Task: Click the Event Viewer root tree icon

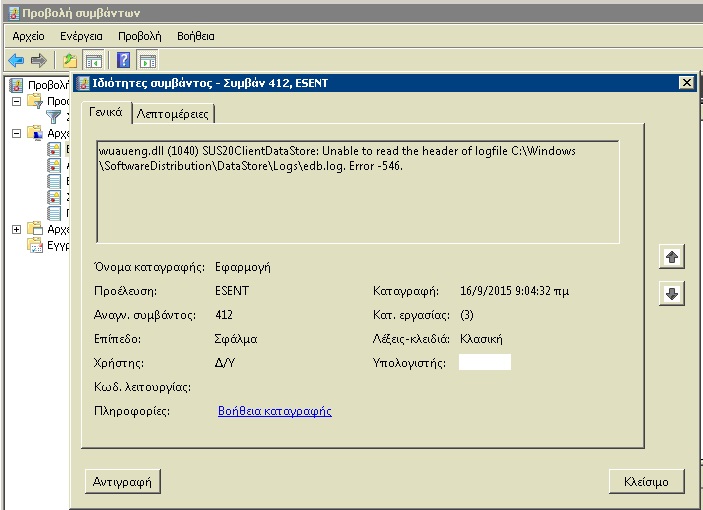Action: click(x=16, y=85)
